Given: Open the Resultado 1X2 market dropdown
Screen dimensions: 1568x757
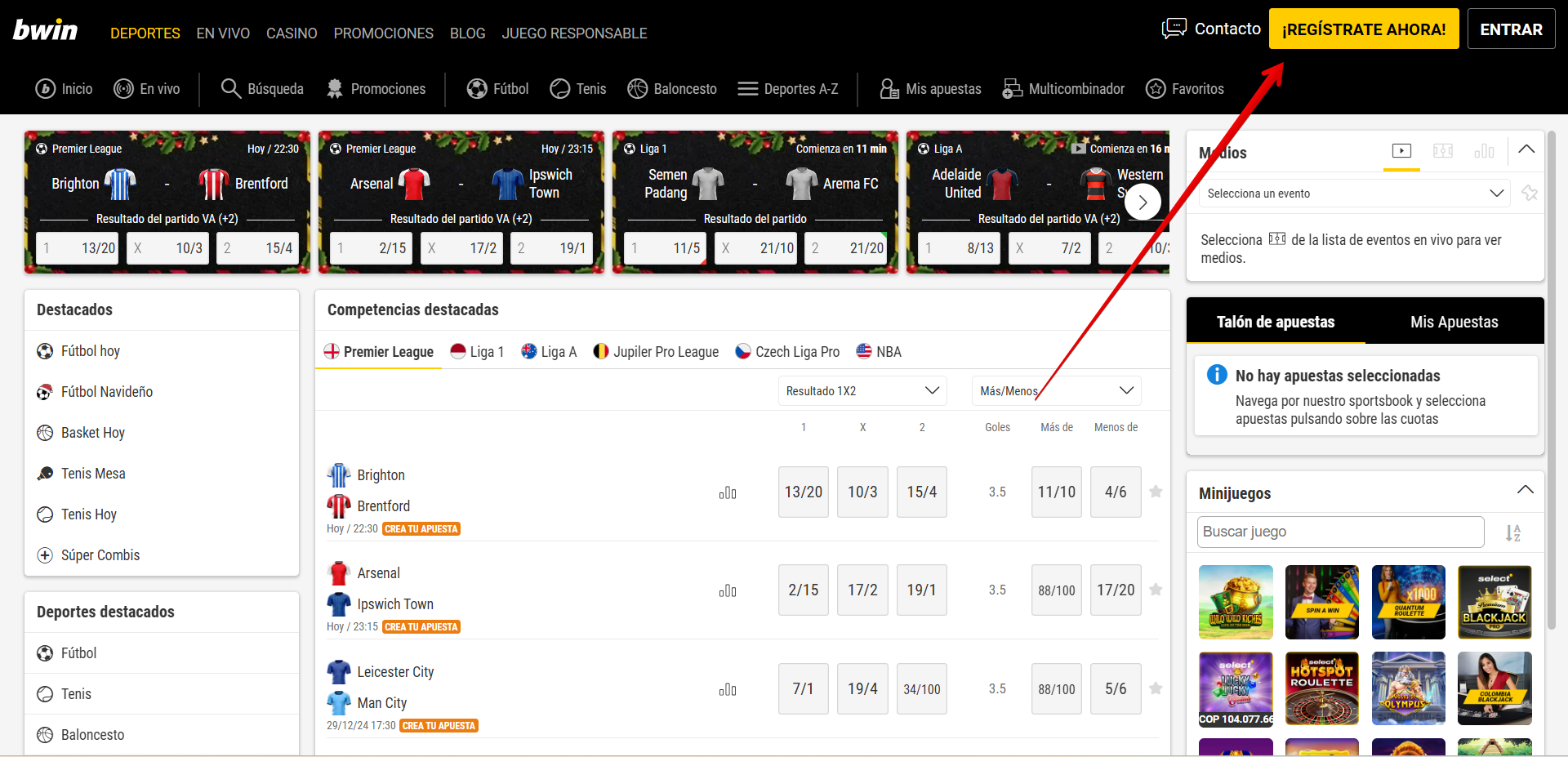Looking at the screenshot, I should (862, 391).
